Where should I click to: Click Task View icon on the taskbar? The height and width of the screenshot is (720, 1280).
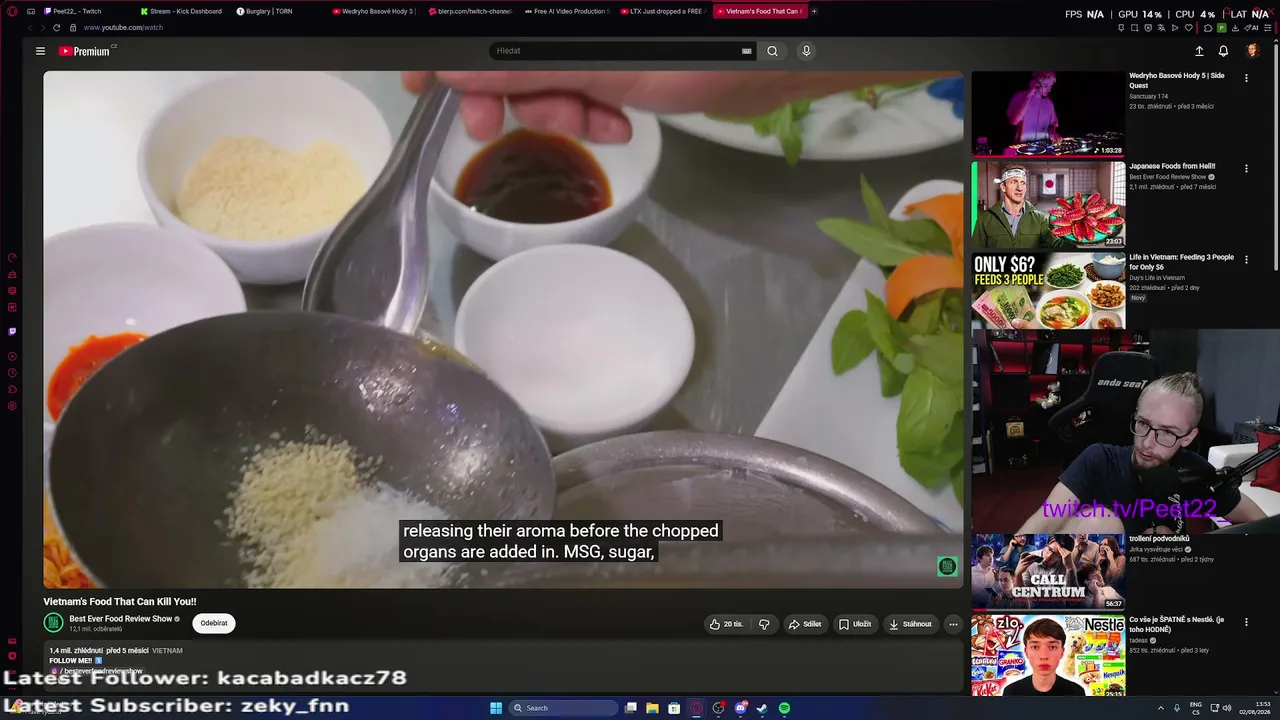[x=630, y=708]
